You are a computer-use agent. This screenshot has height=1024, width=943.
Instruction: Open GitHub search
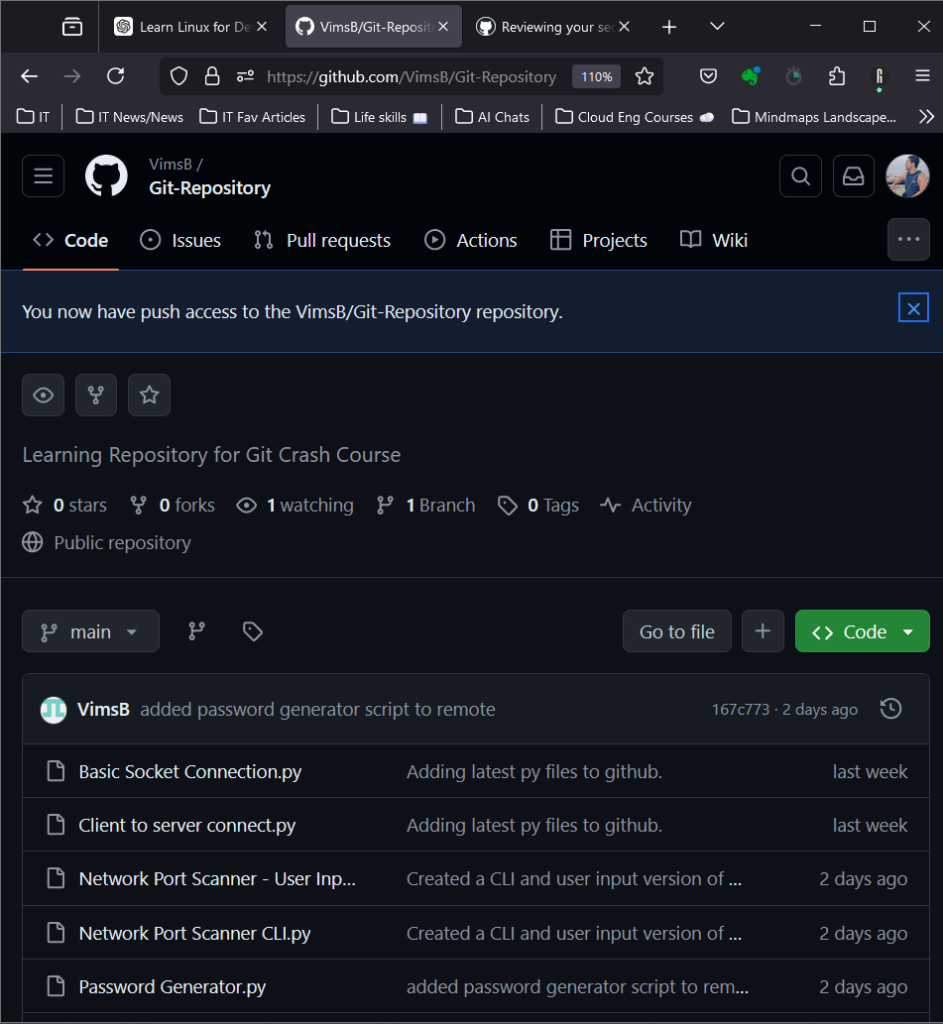pyautogui.click(x=801, y=176)
